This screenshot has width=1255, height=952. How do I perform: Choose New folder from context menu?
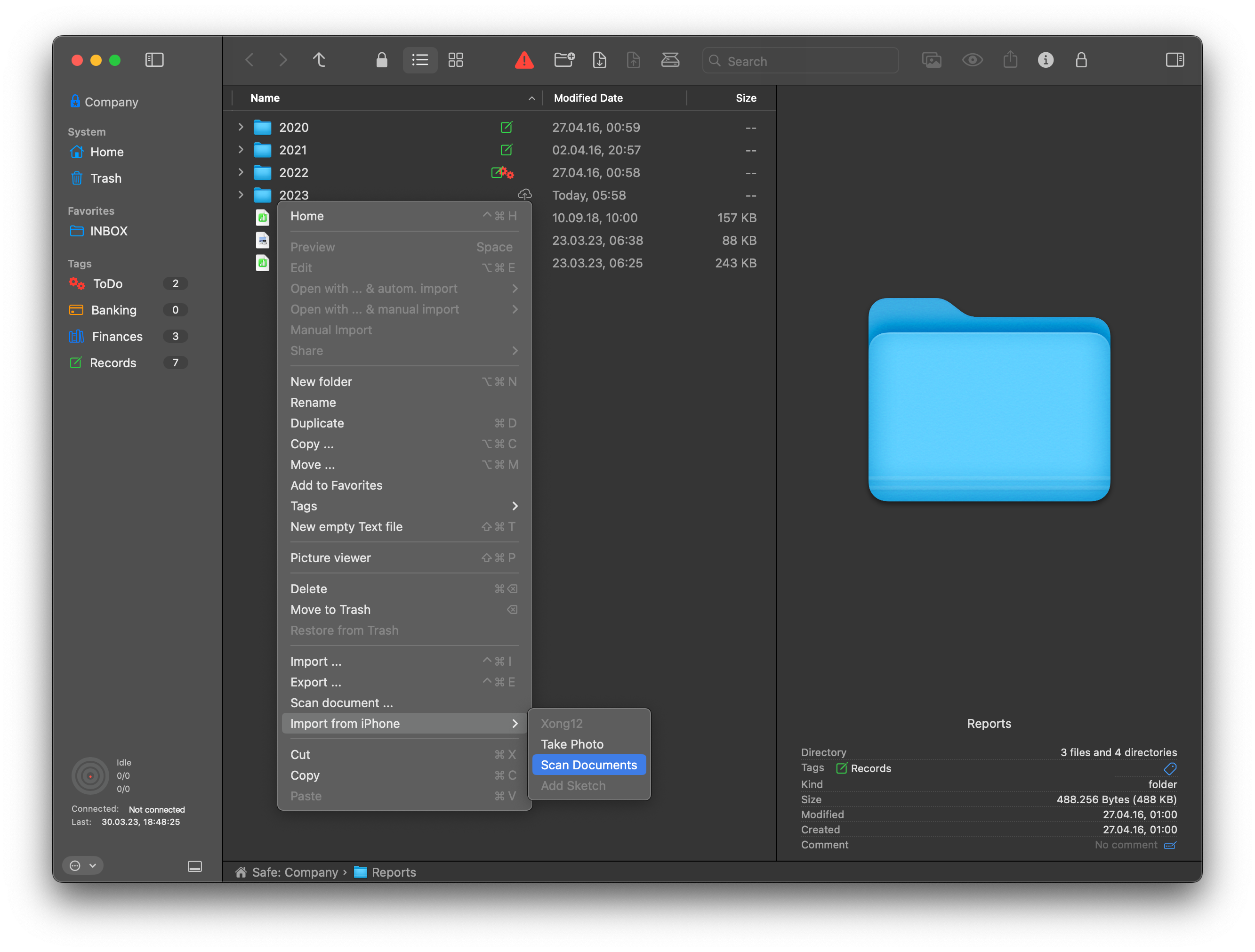(x=404, y=382)
